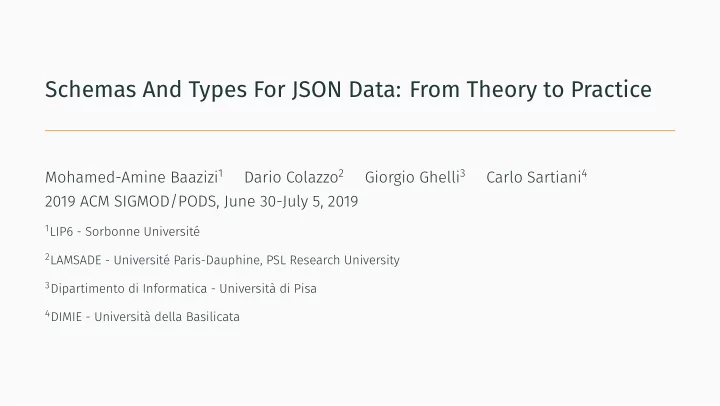This screenshot has height=406, width=720.
Task: Select author name Giorgio Ghelli
Action: click(x=412, y=177)
